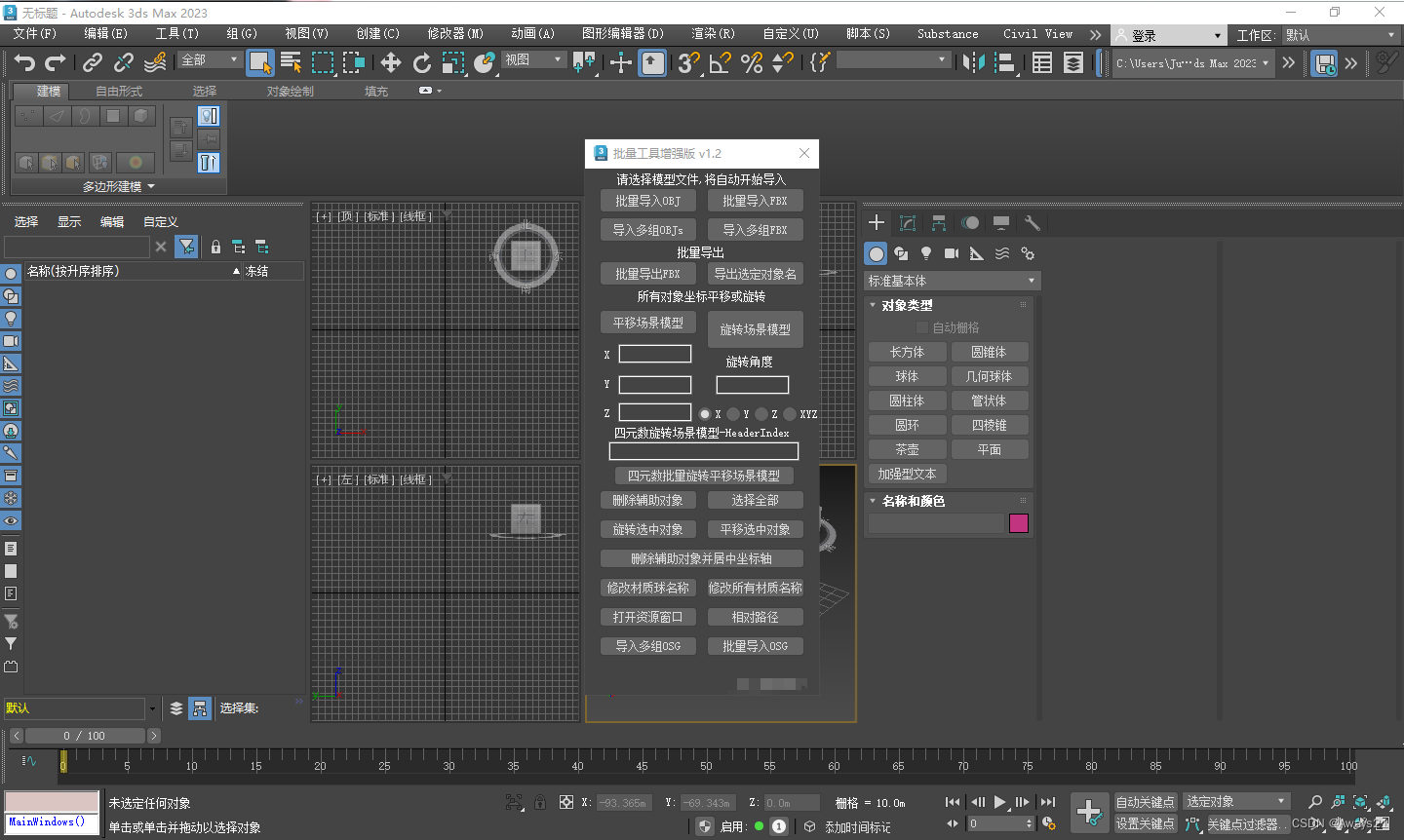Click Play Animation button
Viewport: 1404px width, 840px height.
tap(999, 802)
